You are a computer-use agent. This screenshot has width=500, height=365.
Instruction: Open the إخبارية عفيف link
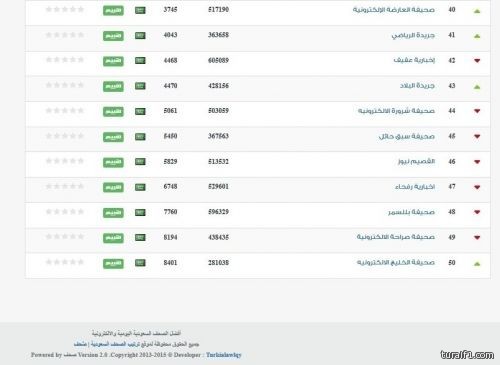(x=414, y=60)
